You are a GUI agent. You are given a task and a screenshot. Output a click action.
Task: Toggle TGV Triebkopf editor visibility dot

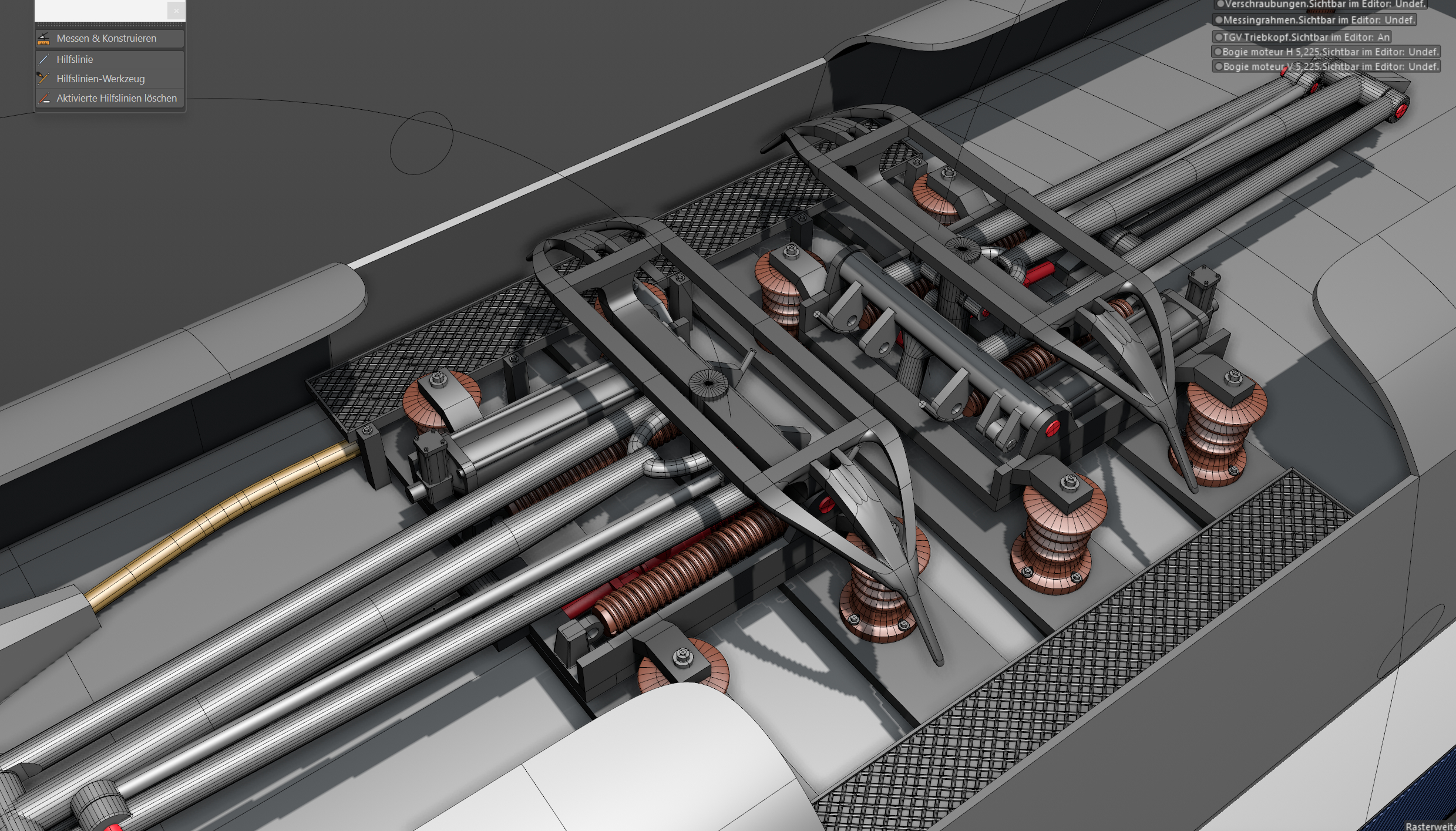[x=1219, y=37]
